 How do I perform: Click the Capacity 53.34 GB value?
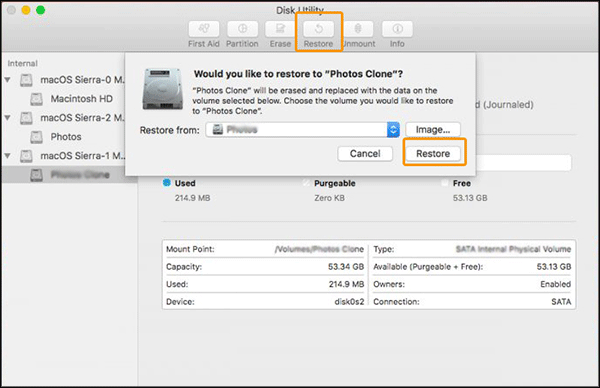[x=346, y=267]
